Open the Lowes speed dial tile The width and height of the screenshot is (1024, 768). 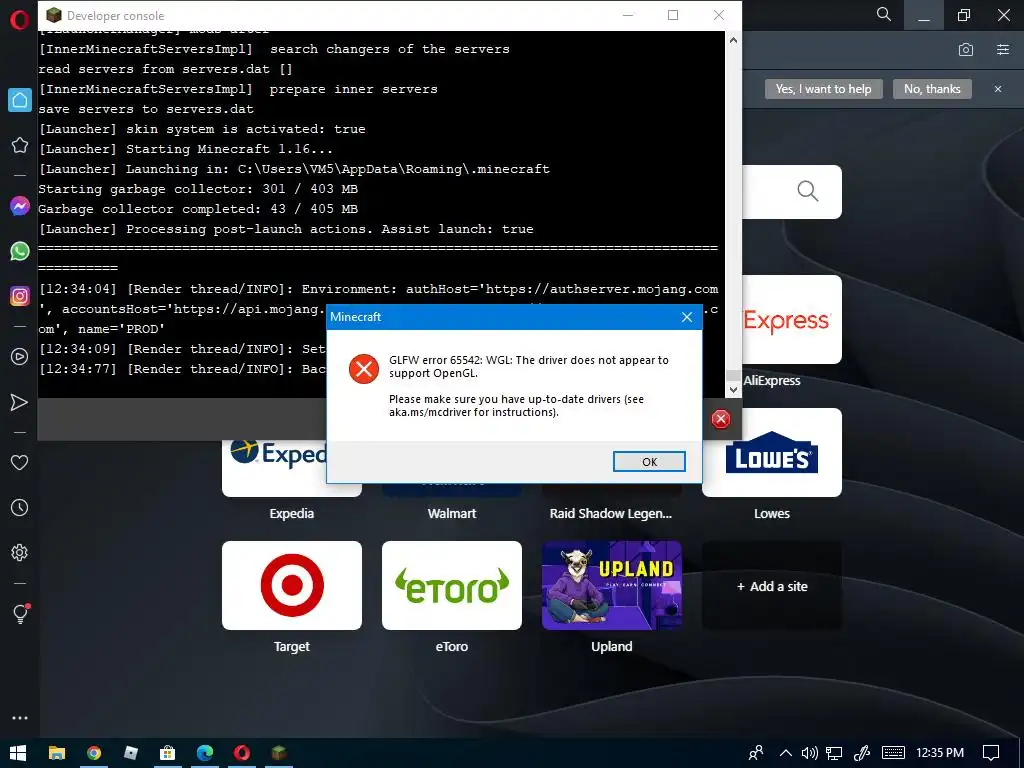tap(772, 453)
